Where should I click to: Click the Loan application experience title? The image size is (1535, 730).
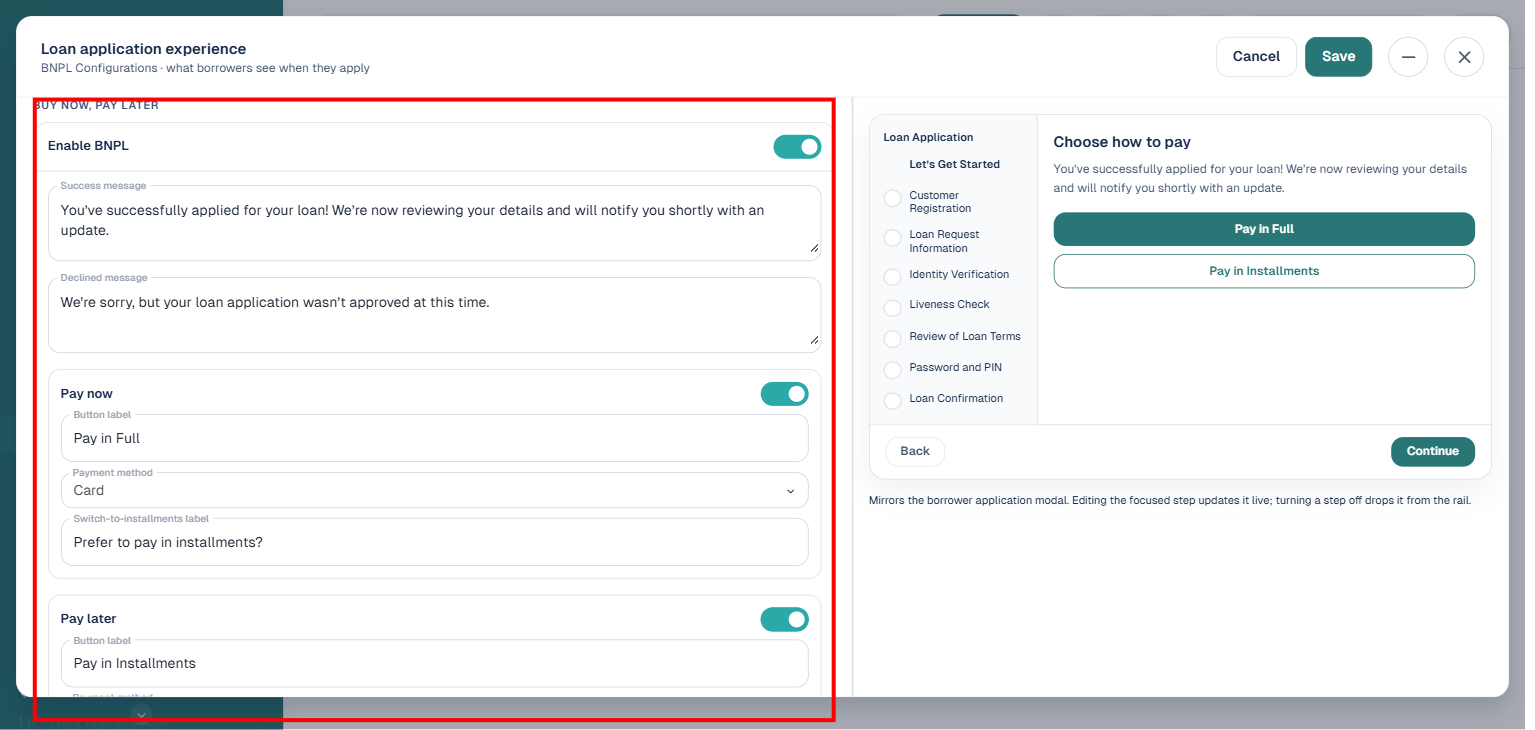[143, 48]
